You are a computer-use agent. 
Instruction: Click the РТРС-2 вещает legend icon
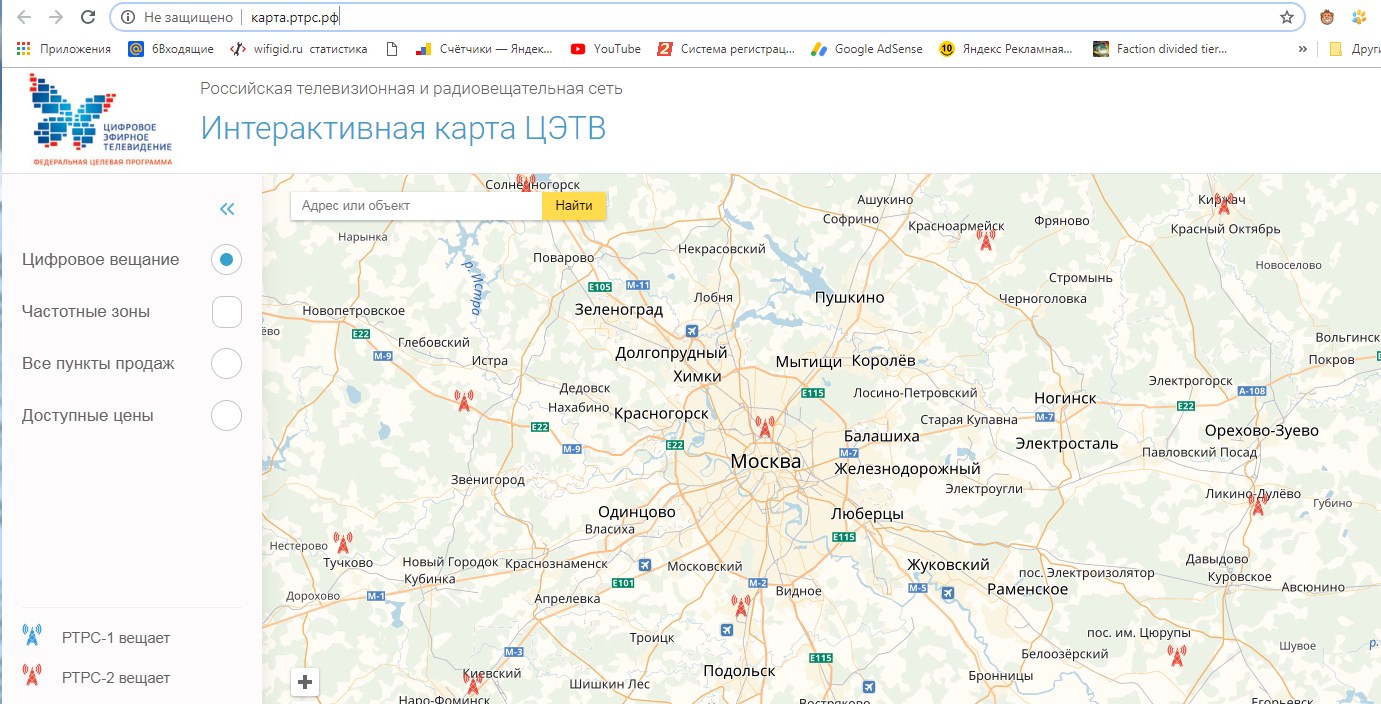(x=32, y=676)
